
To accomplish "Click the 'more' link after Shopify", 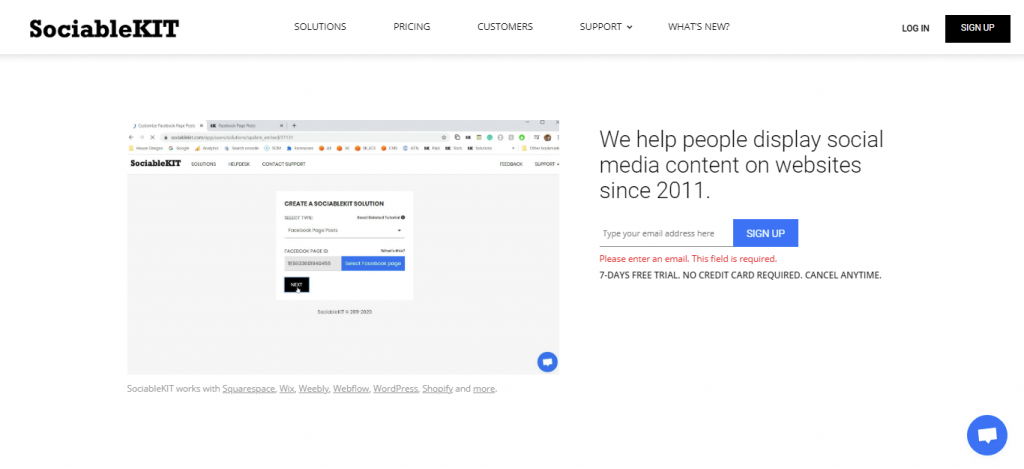I will pyautogui.click(x=484, y=389).
